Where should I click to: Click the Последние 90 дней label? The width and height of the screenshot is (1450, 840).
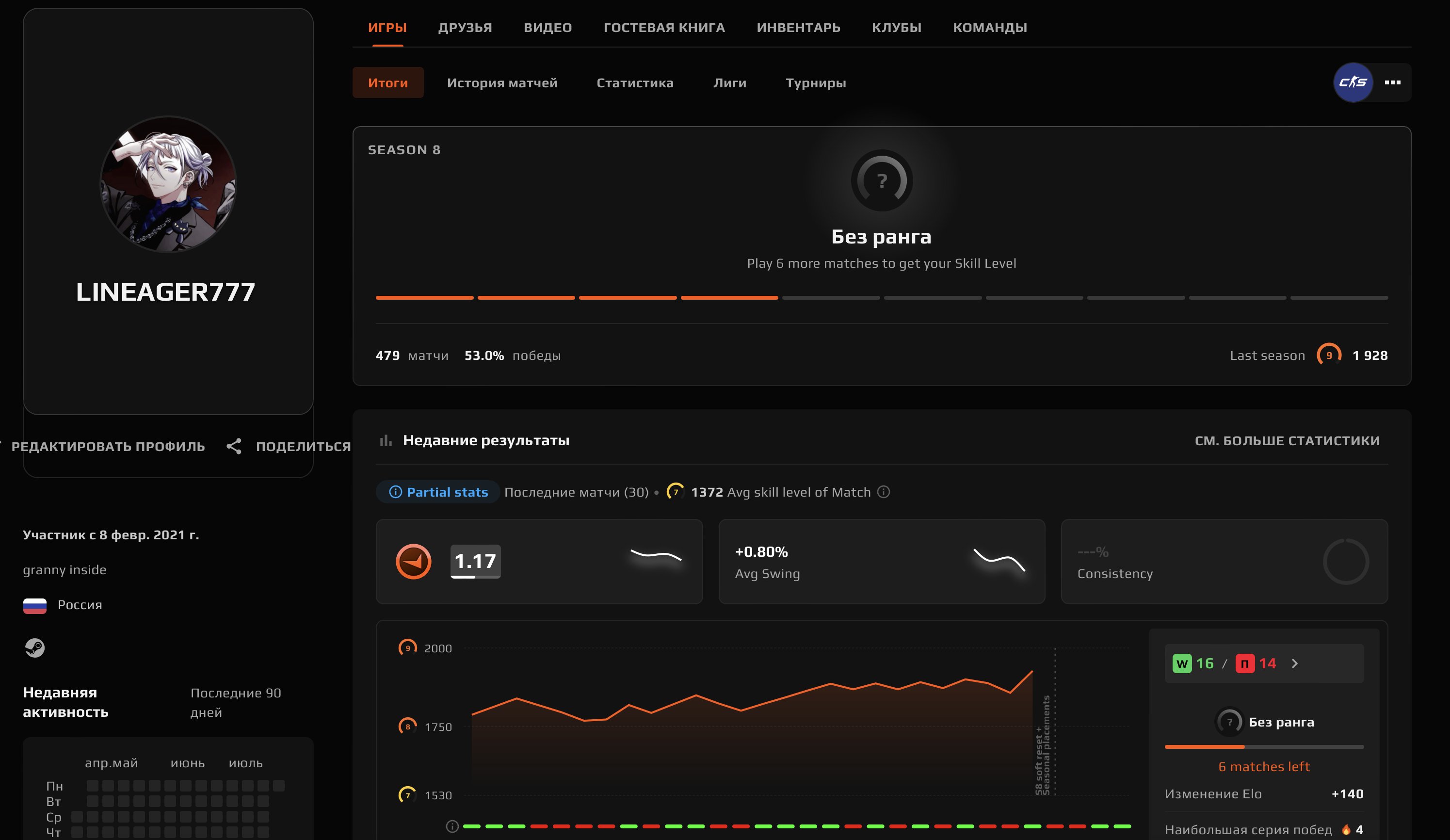point(236,702)
